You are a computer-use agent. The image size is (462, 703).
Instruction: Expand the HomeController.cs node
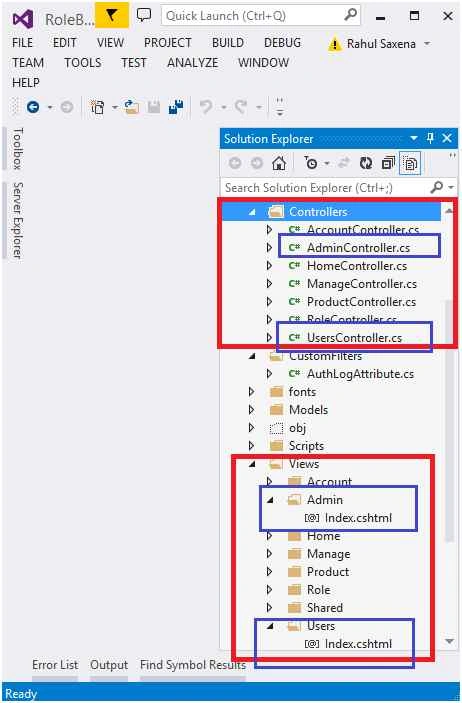tap(269, 265)
